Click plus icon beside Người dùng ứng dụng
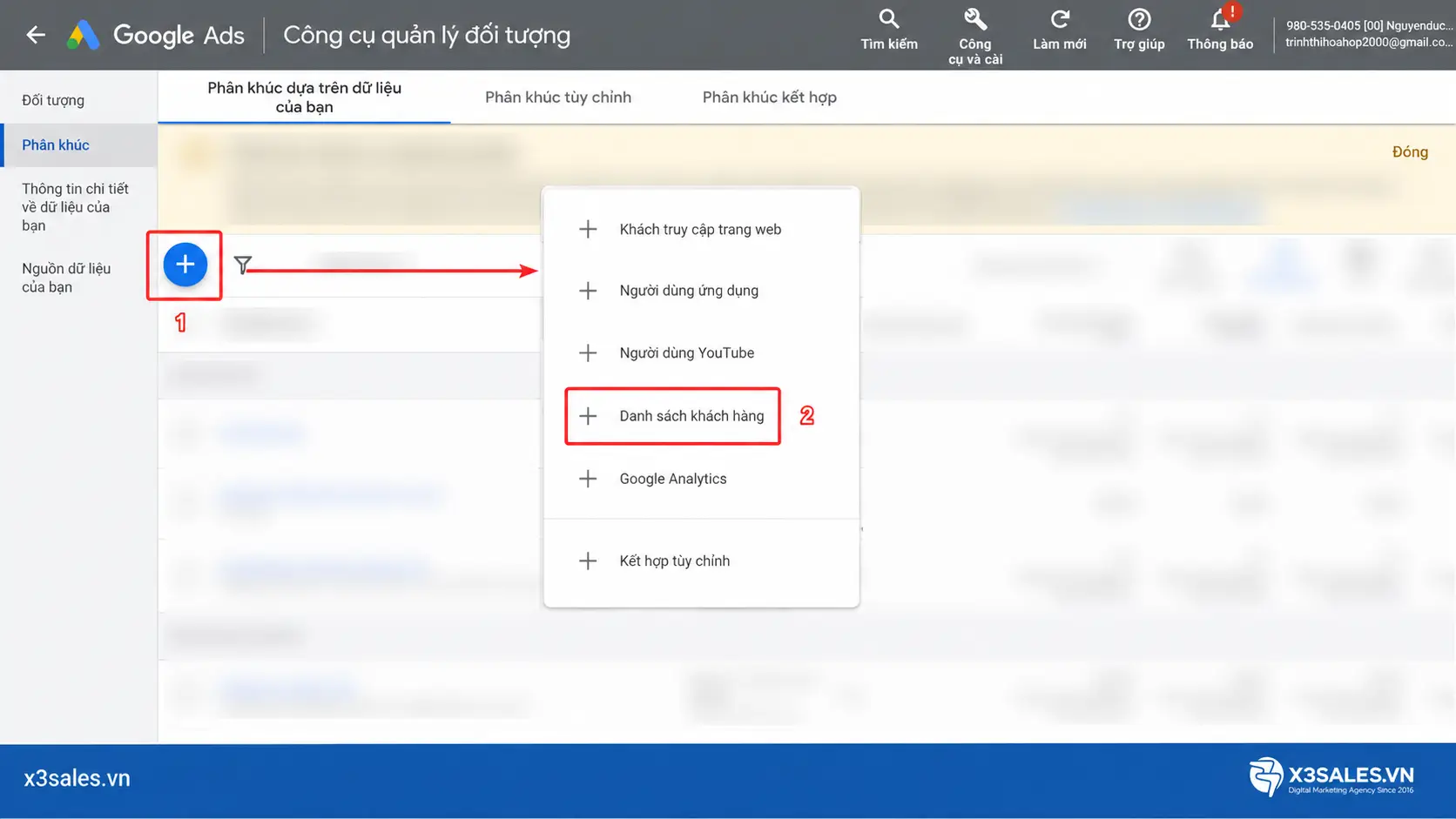 tap(588, 291)
